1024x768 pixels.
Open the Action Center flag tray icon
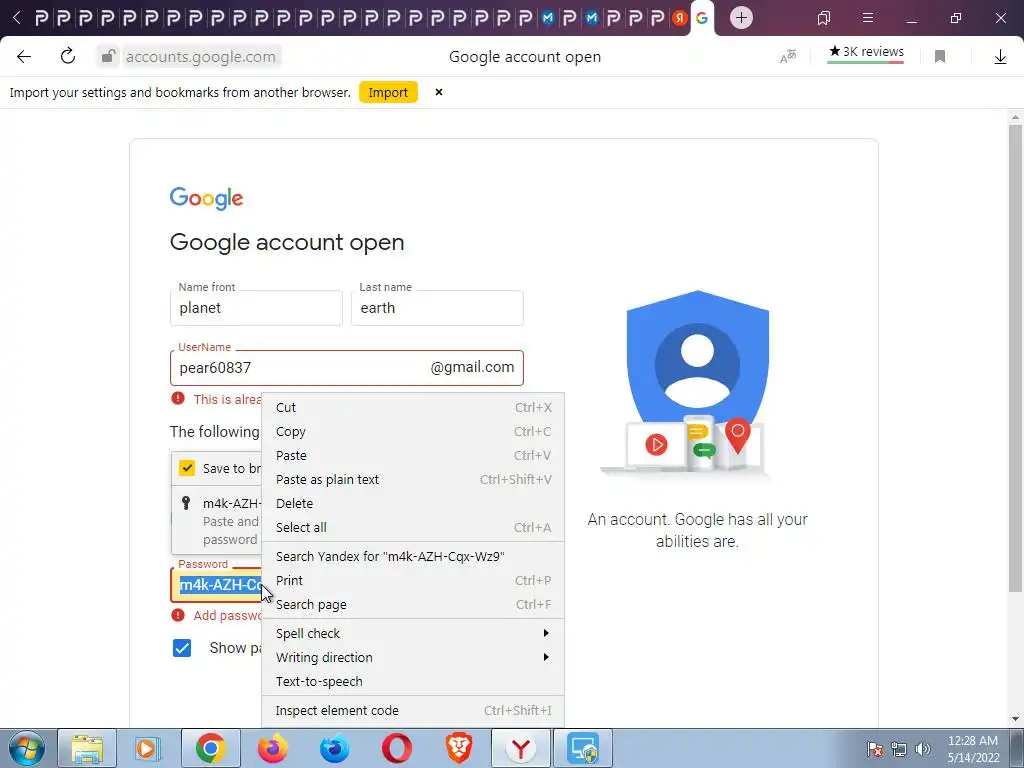click(x=875, y=749)
